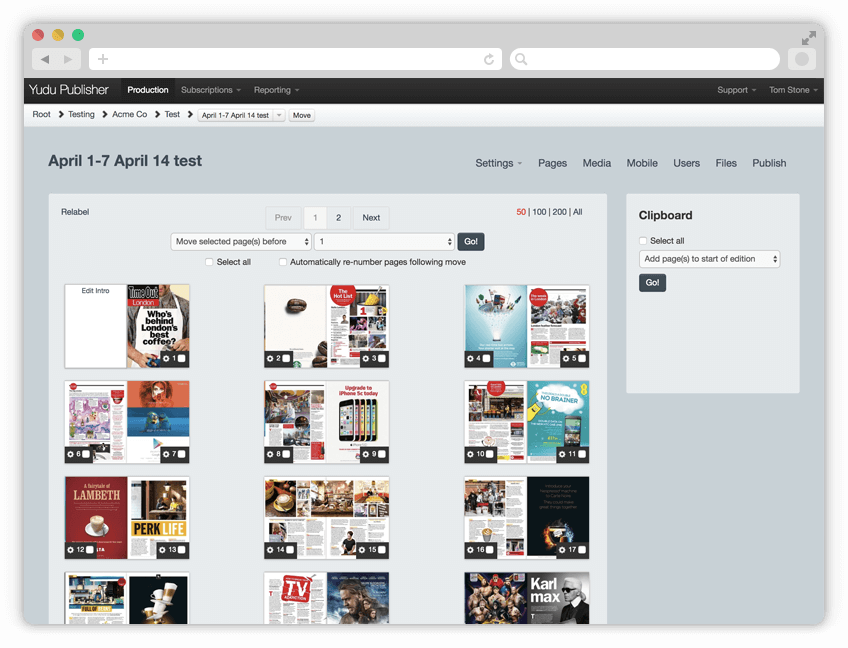Open the gear menu for page 14
The height and width of the screenshot is (648, 848).
270,550
